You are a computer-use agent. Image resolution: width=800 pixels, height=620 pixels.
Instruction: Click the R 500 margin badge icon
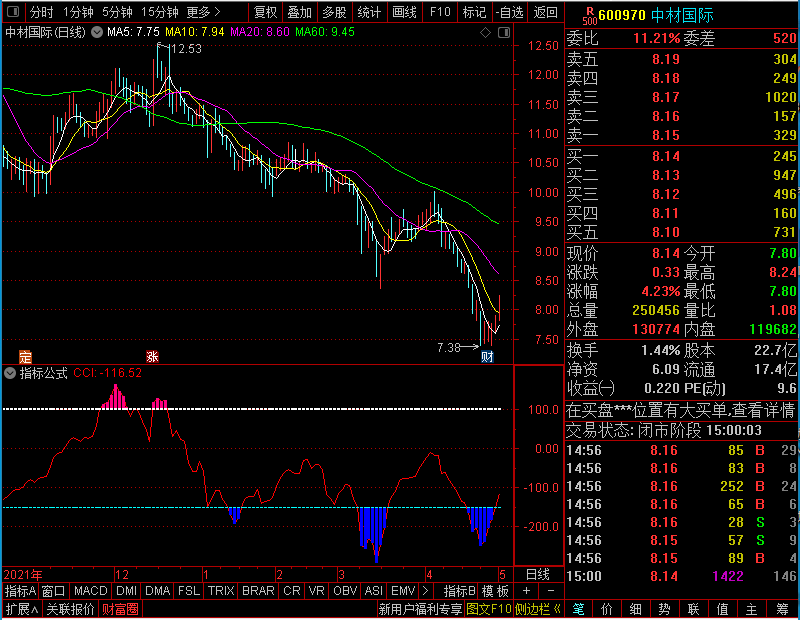[x=590, y=16]
